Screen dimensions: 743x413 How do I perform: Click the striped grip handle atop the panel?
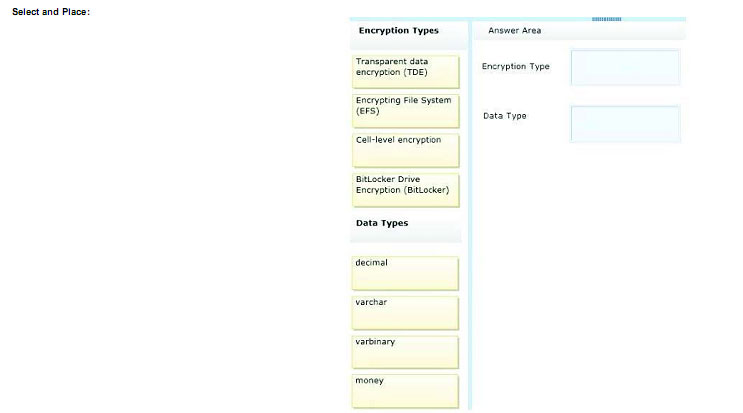607,19
